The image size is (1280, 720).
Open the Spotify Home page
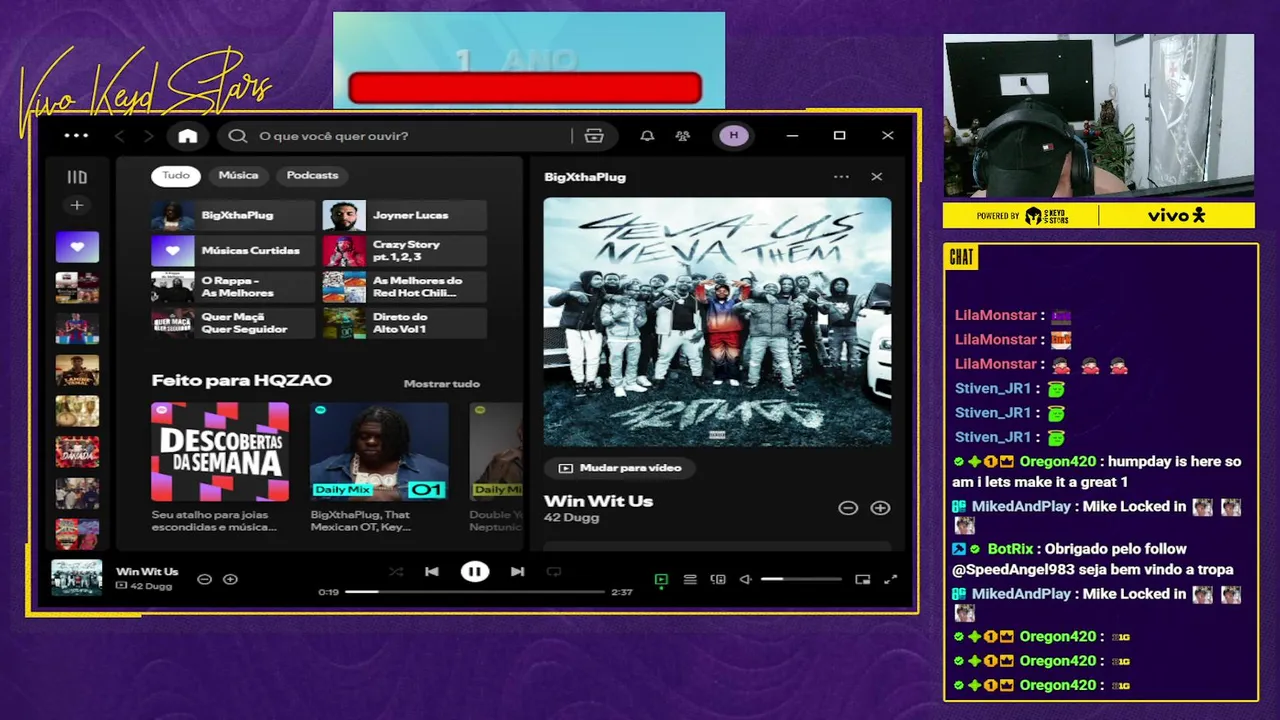coord(188,136)
